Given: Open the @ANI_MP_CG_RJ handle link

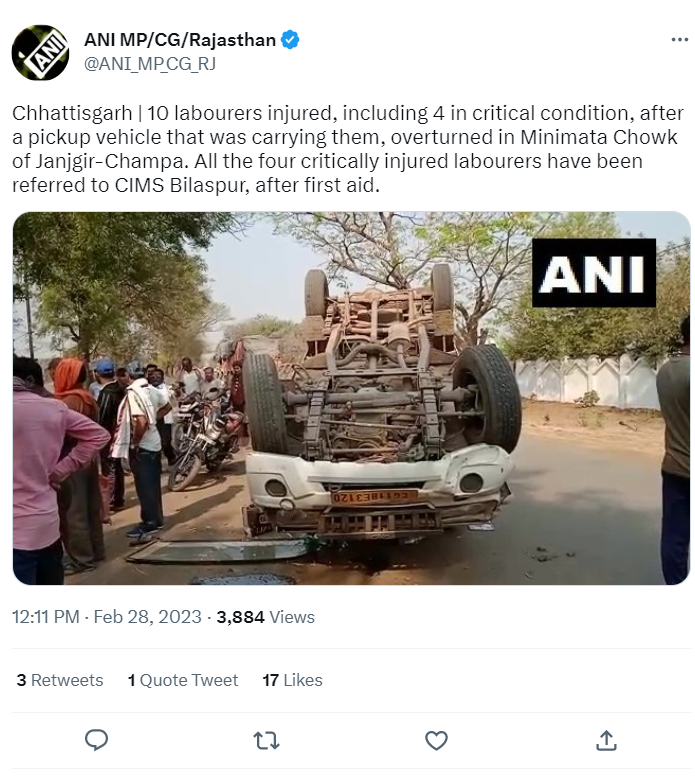Looking at the screenshot, I should pyautogui.click(x=150, y=64).
